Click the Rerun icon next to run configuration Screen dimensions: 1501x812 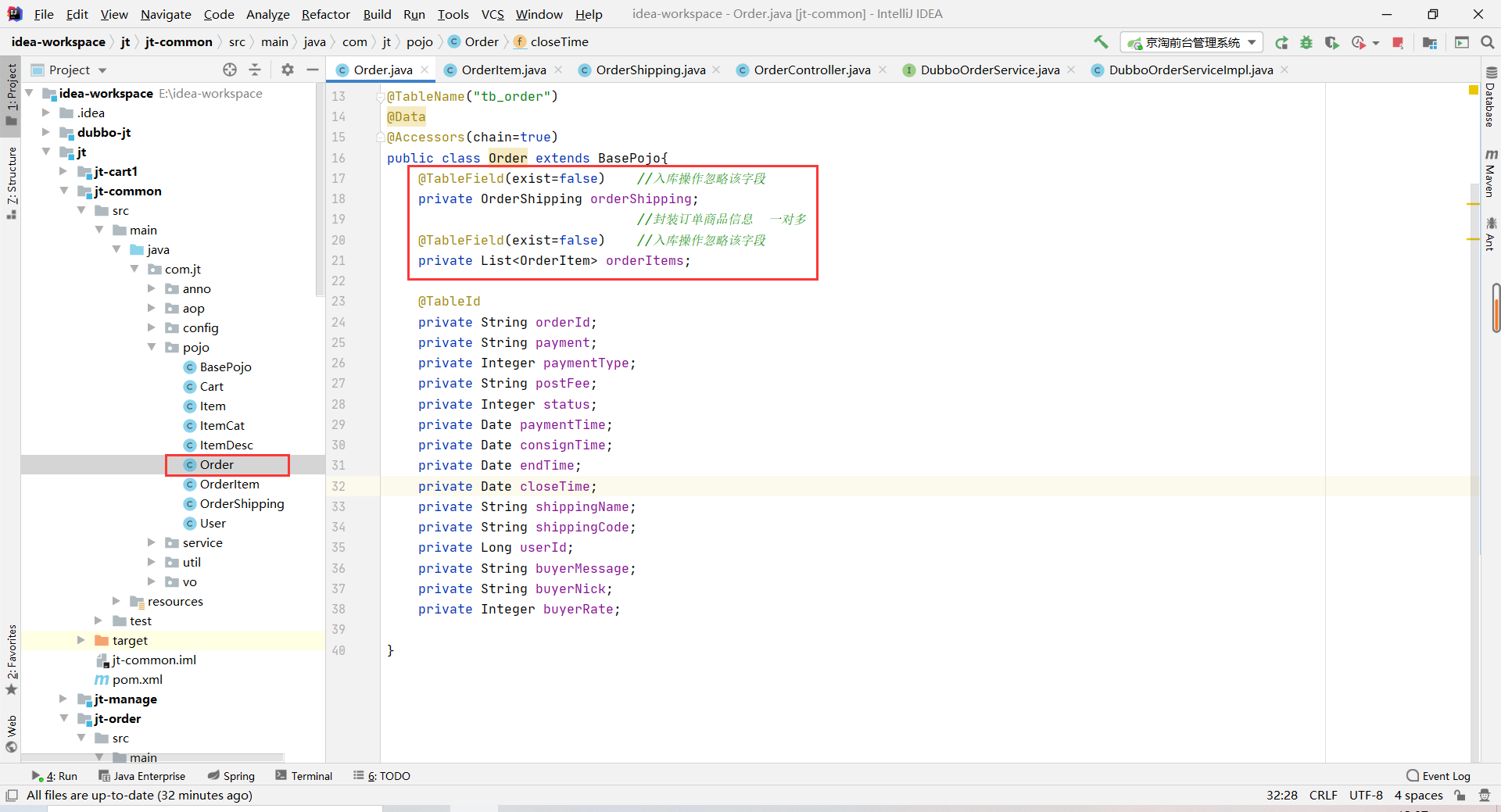click(1281, 42)
